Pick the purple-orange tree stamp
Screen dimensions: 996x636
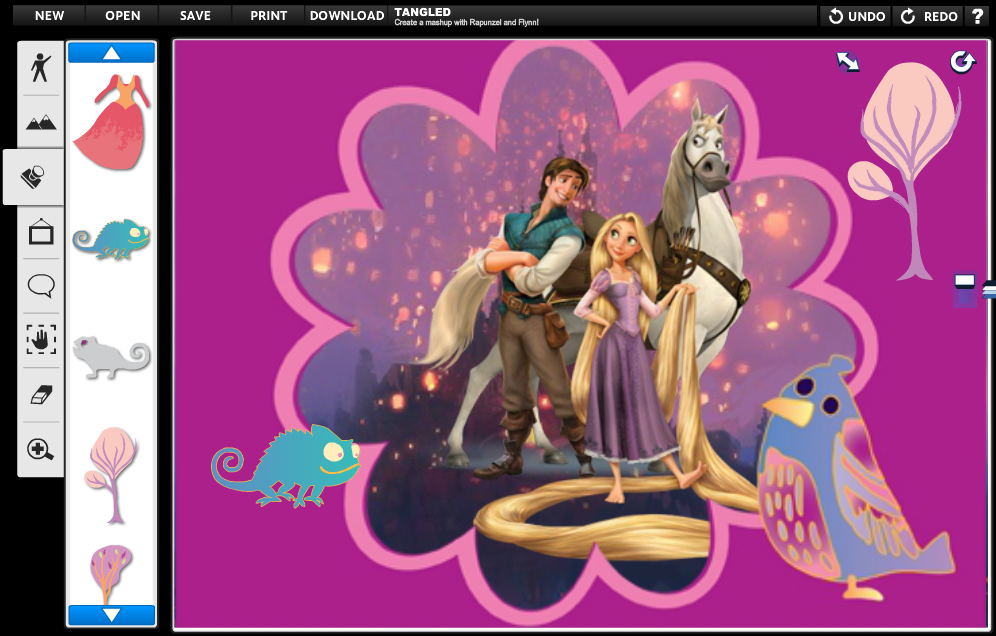tap(111, 574)
